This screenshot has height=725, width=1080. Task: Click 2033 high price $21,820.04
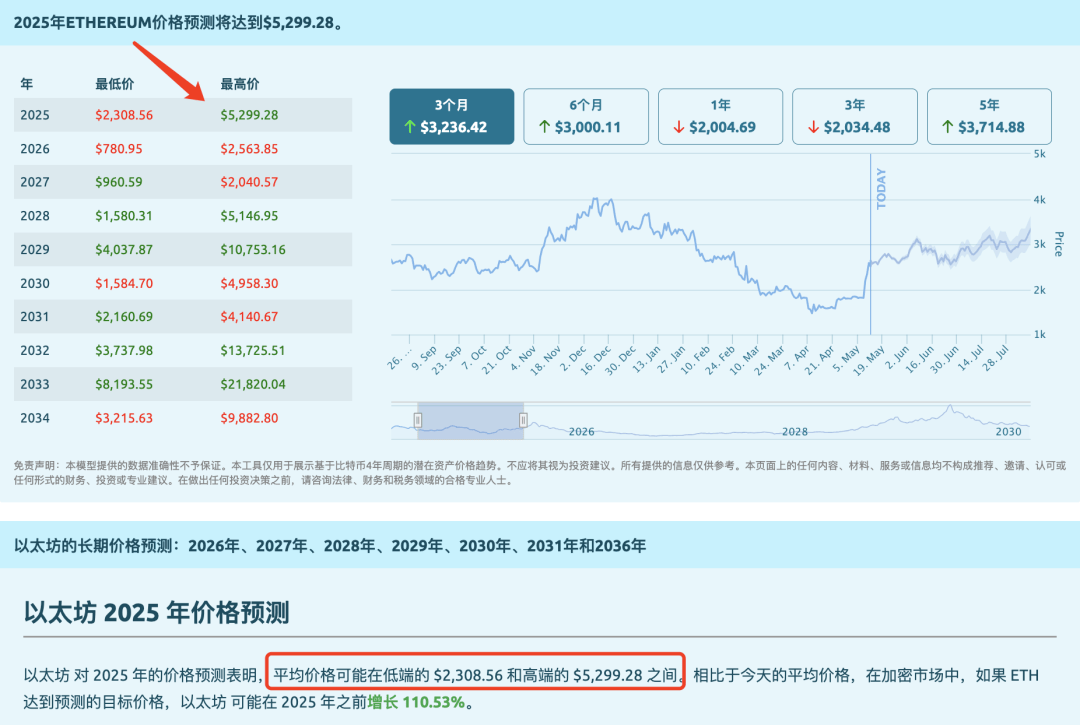pos(253,385)
